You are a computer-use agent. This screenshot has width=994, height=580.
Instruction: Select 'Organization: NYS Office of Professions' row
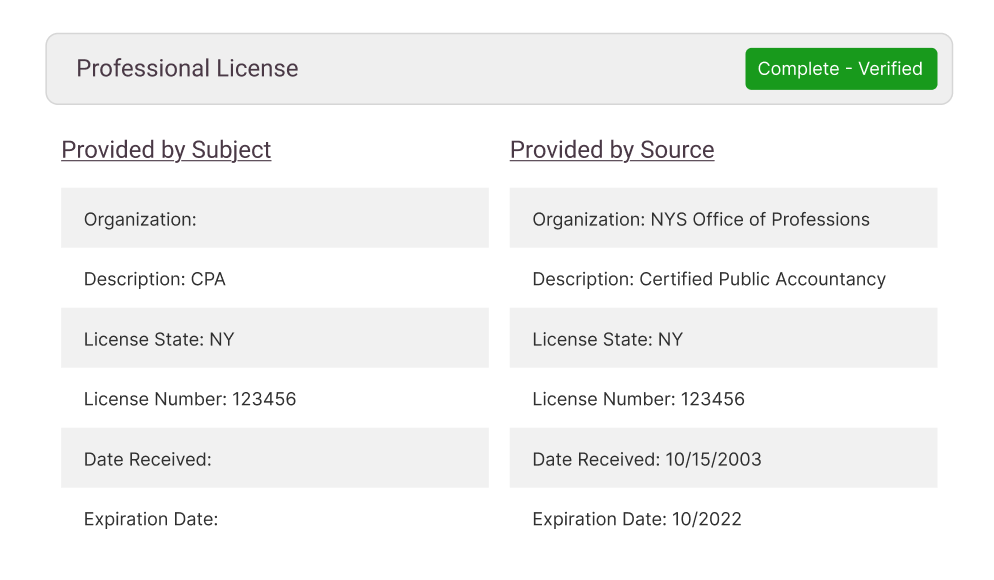[723, 218]
